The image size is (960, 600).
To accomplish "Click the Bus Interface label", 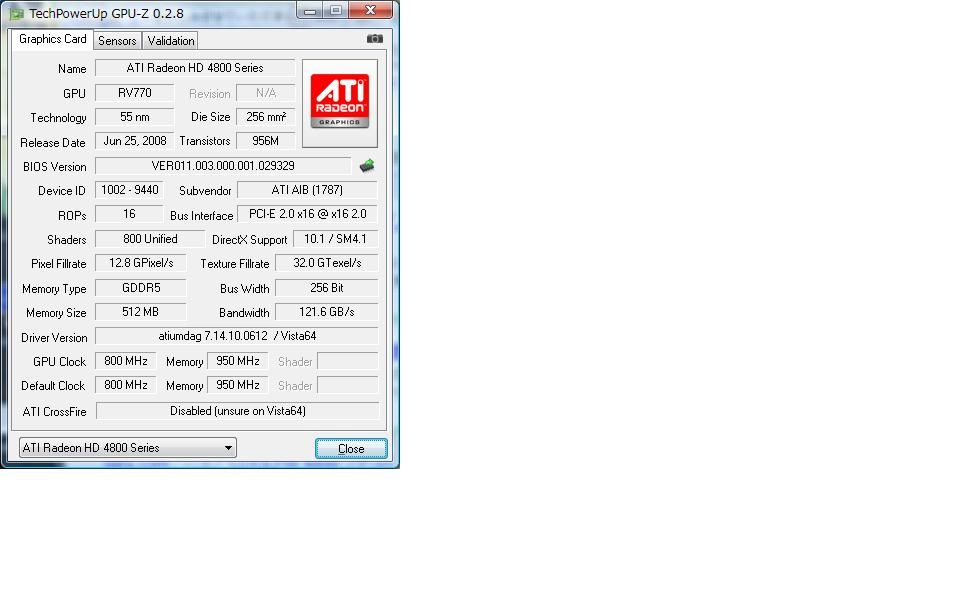I will (x=201, y=216).
